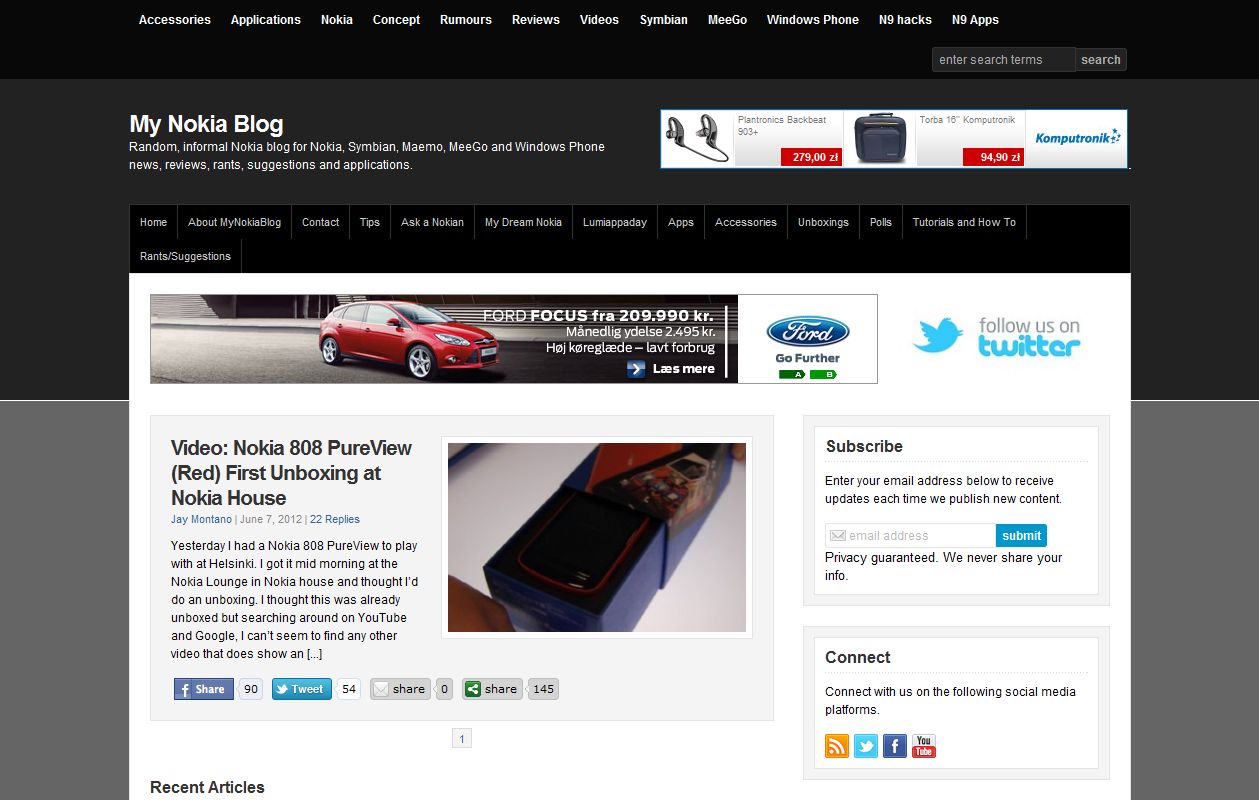Click the Læs mere arrow in Ford ad

coord(636,369)
